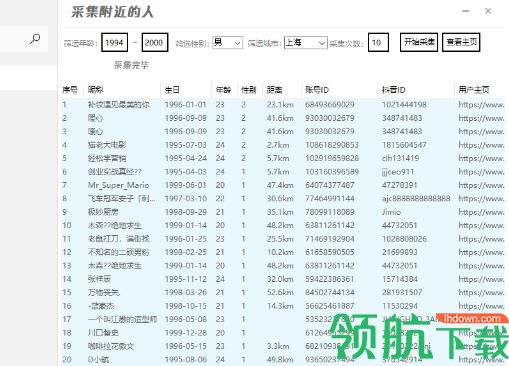Click the Douyin ID 281931507

tap(402, 292)
